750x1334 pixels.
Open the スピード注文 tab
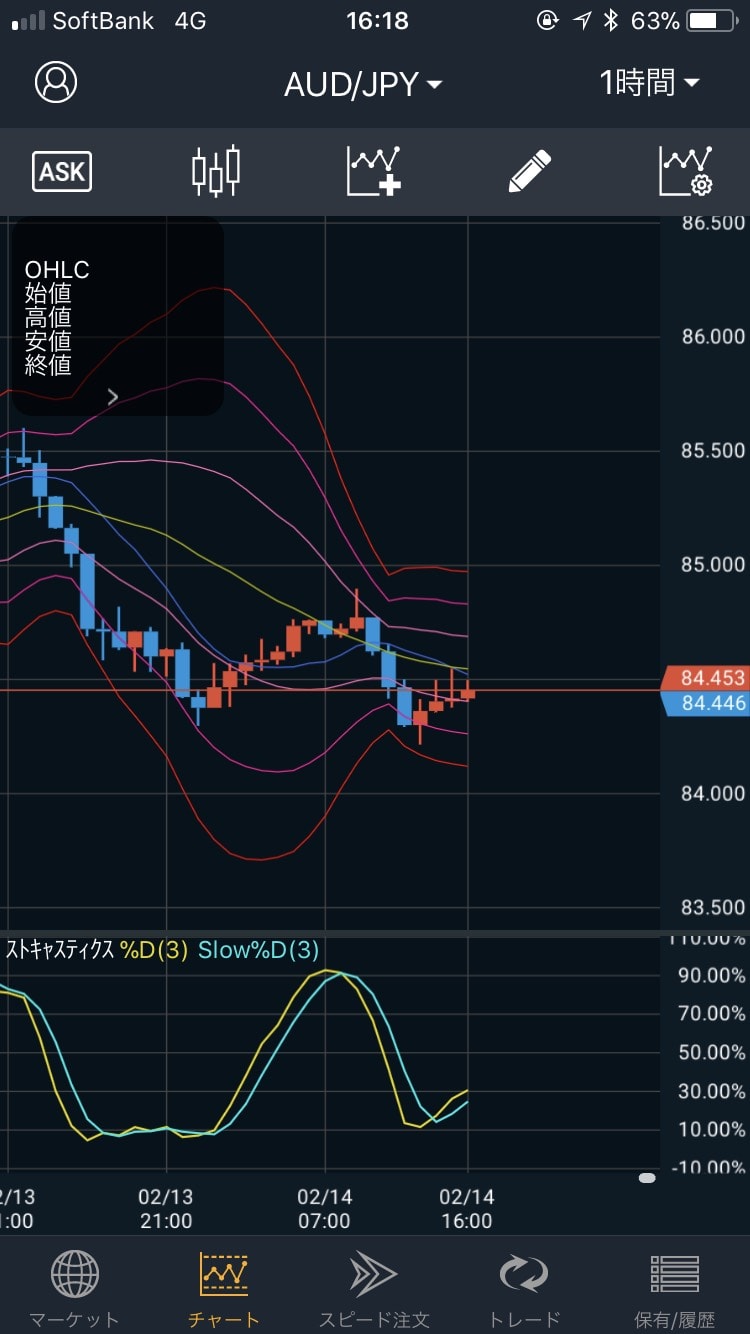[x=374, y=1290]
